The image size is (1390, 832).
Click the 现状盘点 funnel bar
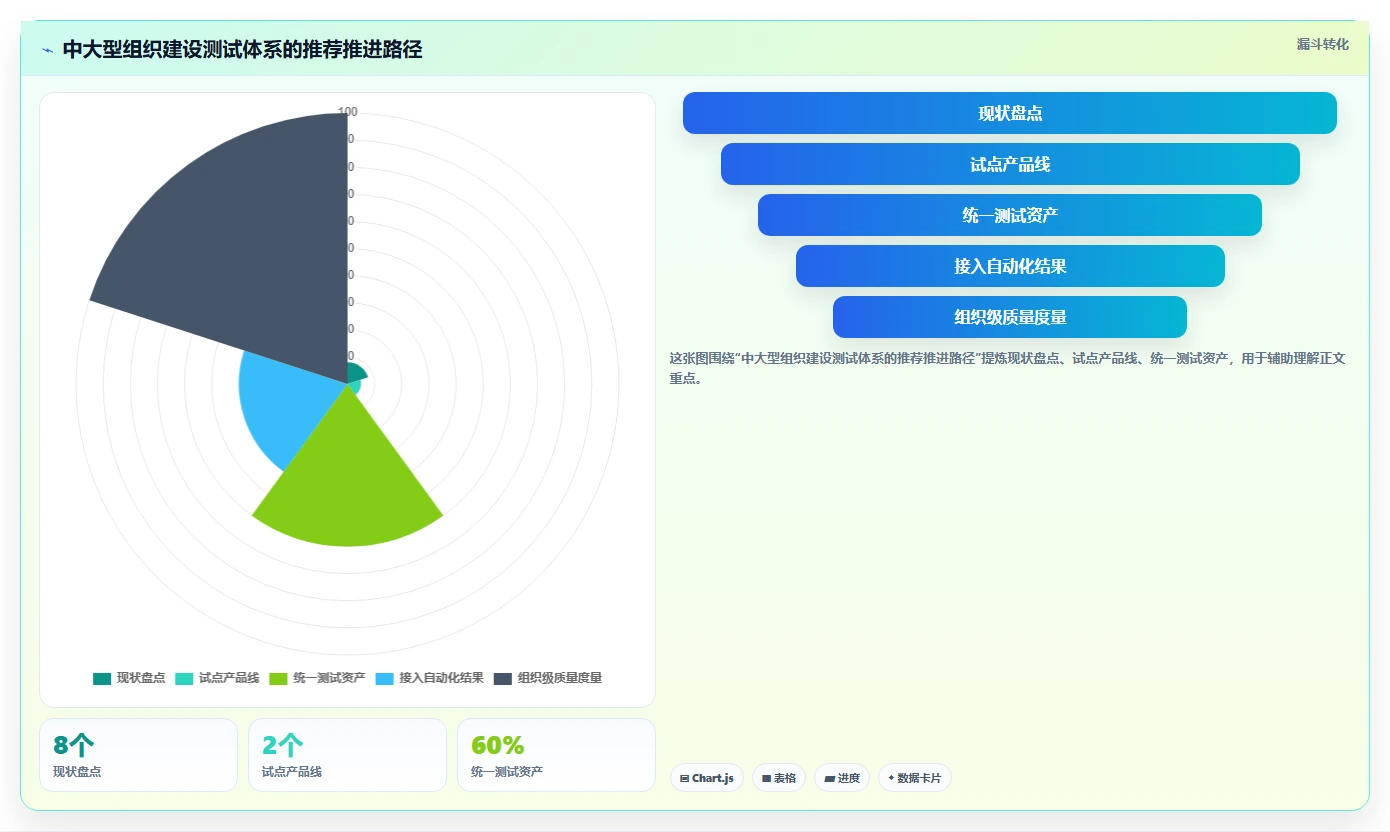(1010, 113)
